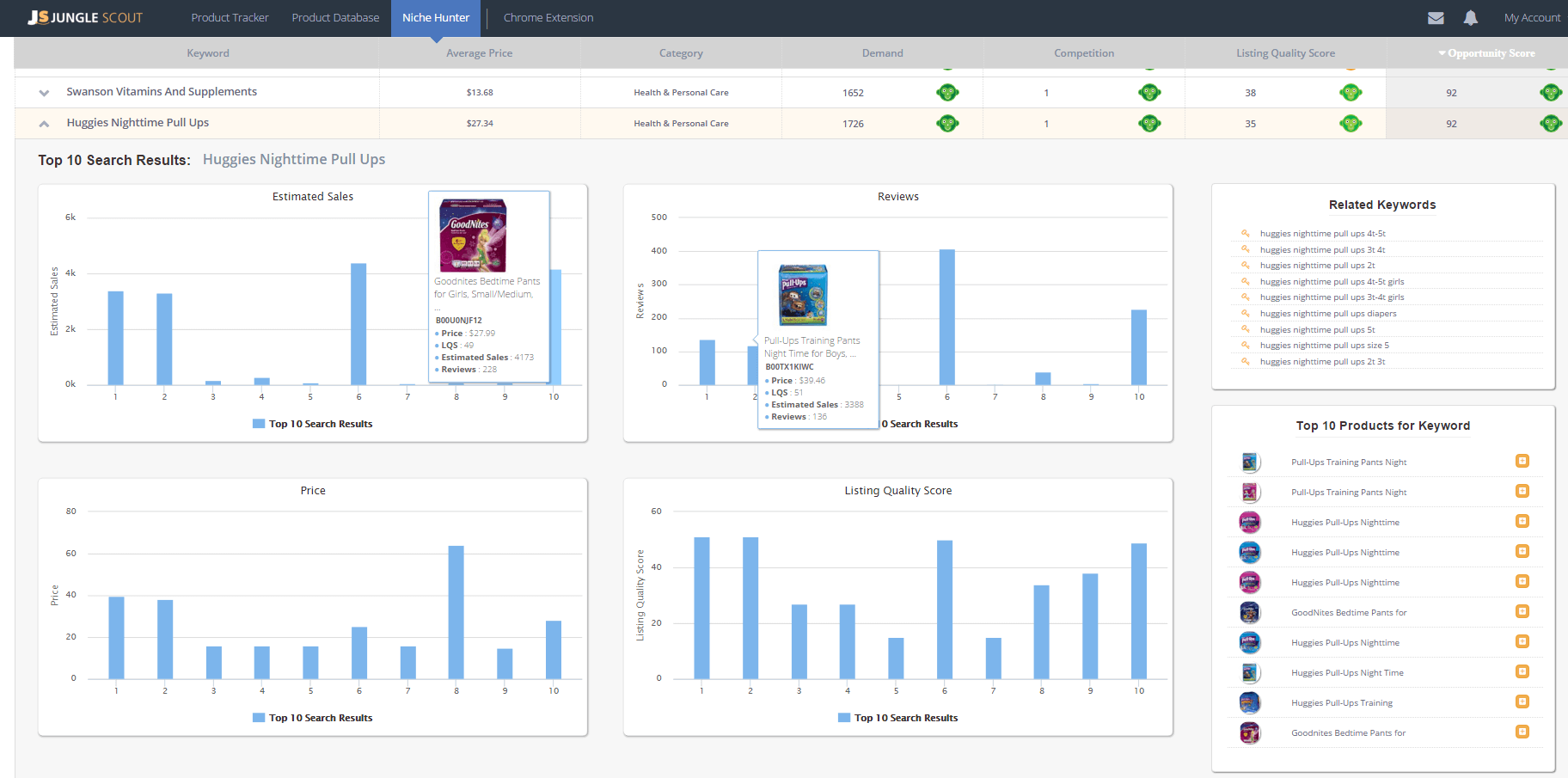Sort by Listing Quality Score column header
Viewport: 1568px width, 778px height.
coord(1286,53)
